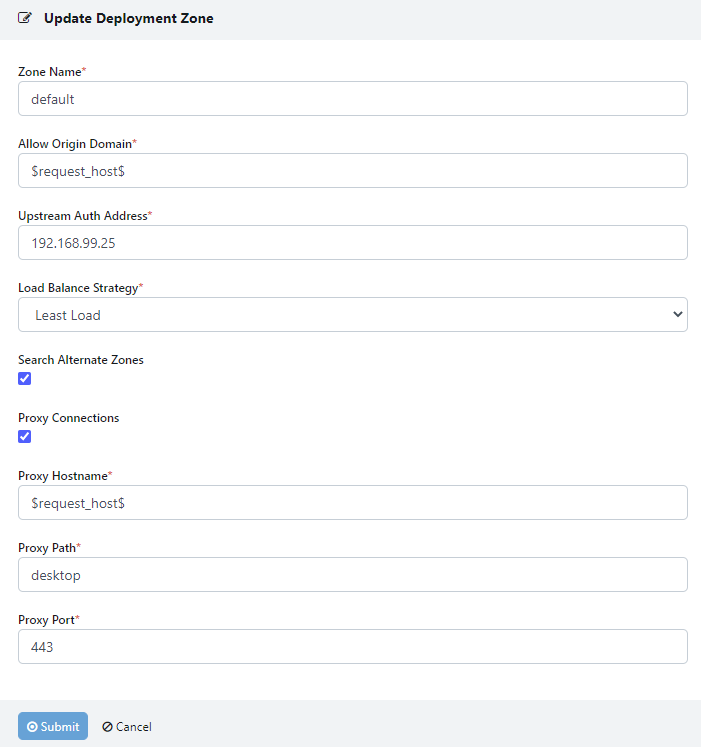Focus the Zone Name input field

point(352,99)
